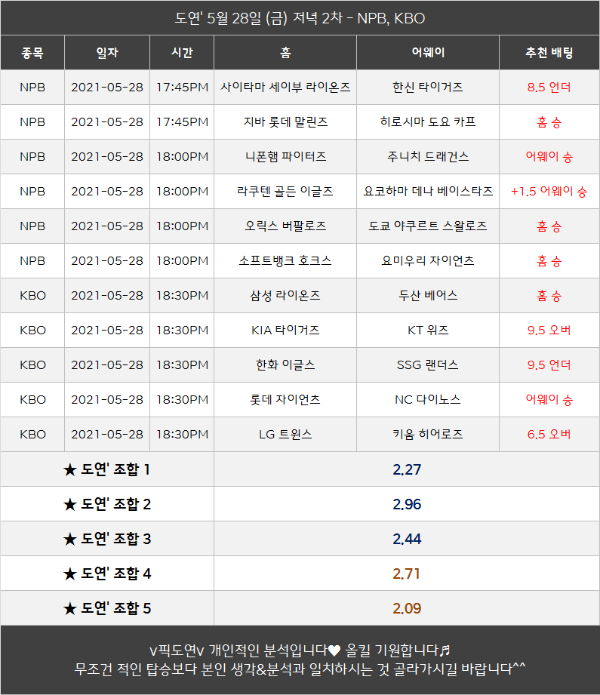Screen dimensions: 600x695
Task: Click the odds value 2.27
Action: coord(407,469)
